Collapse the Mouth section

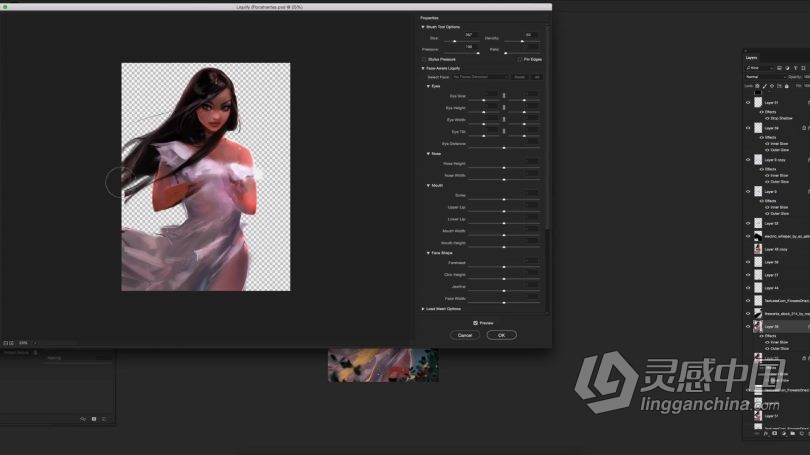(x=428, y=185)
